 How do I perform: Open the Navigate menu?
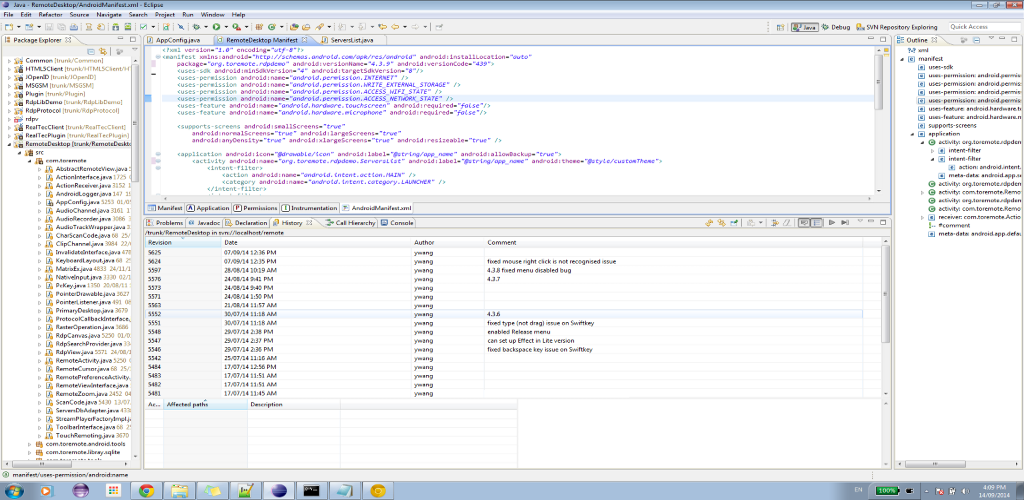[108, 14]
